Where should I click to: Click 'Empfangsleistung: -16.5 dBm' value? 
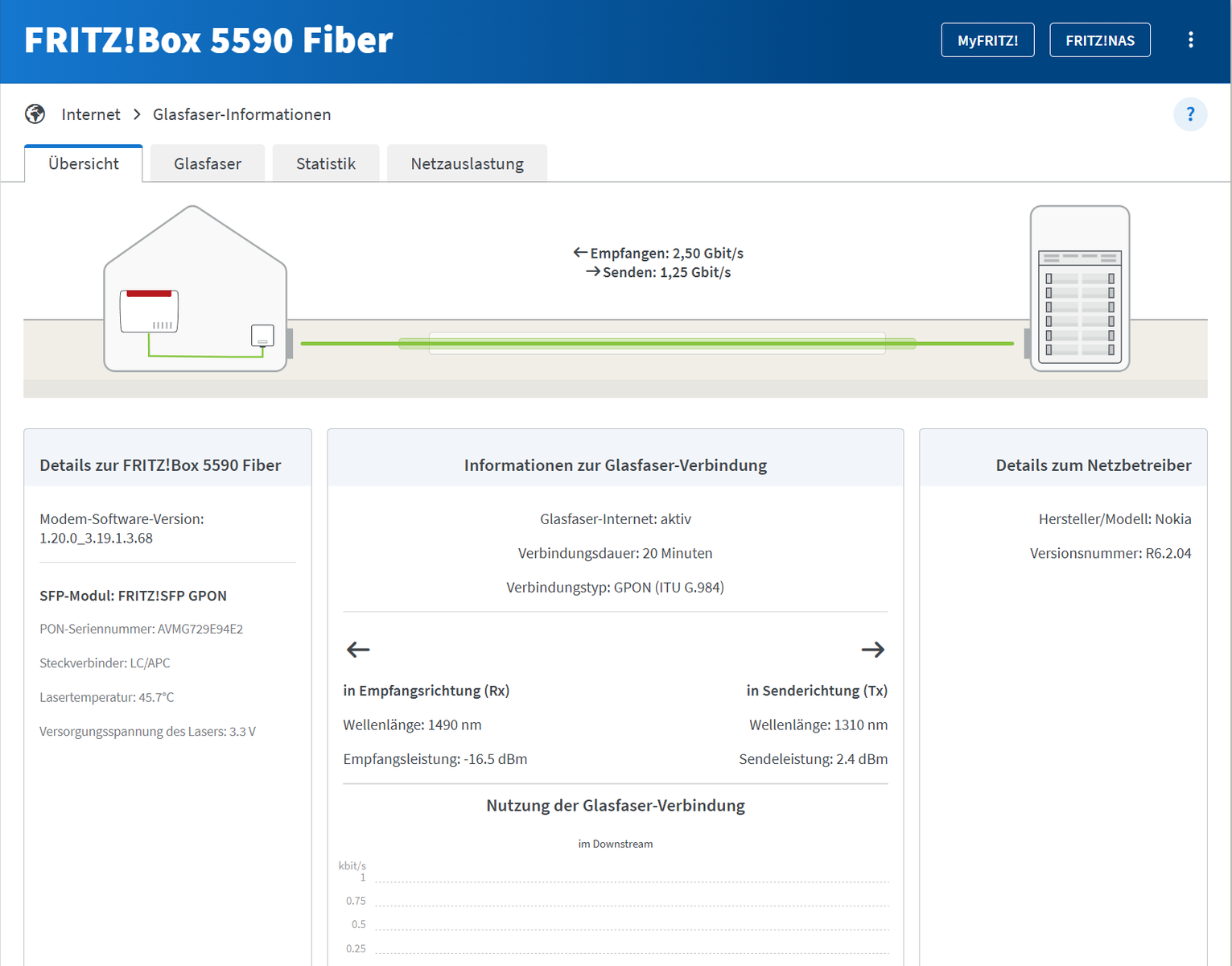click(435, 759)
